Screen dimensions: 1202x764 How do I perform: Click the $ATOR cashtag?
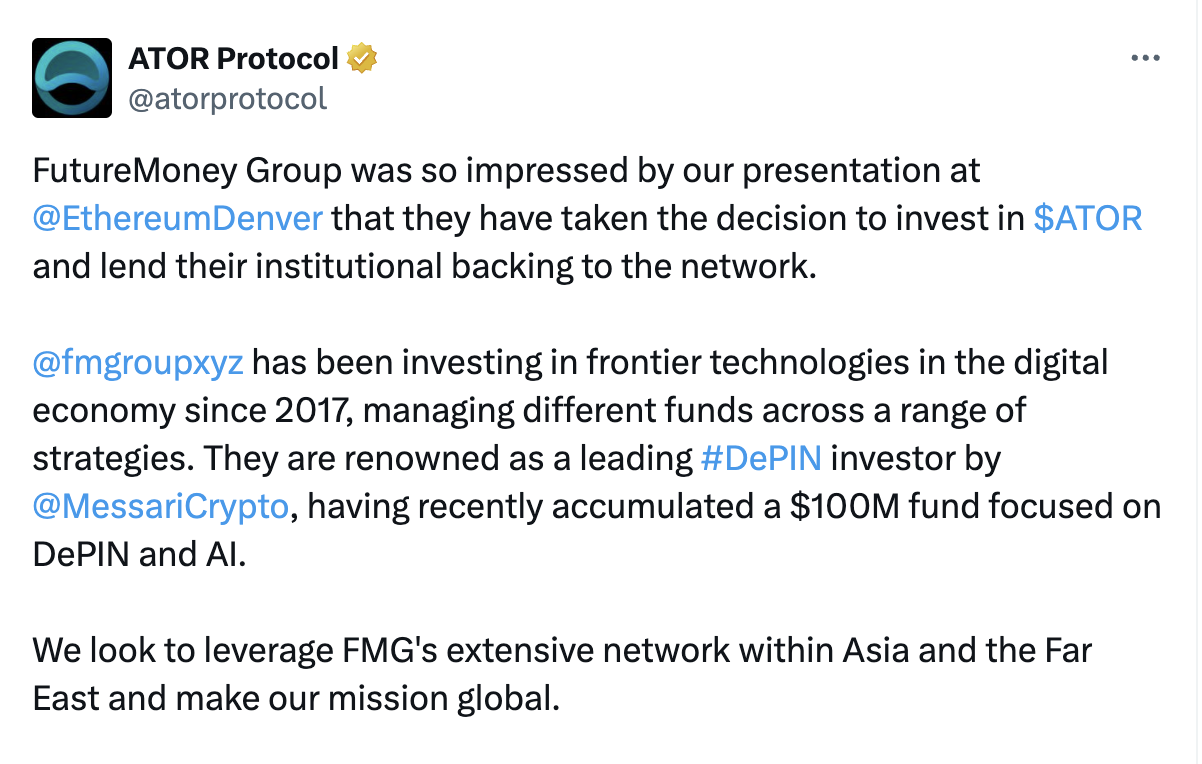point(1087,218)
